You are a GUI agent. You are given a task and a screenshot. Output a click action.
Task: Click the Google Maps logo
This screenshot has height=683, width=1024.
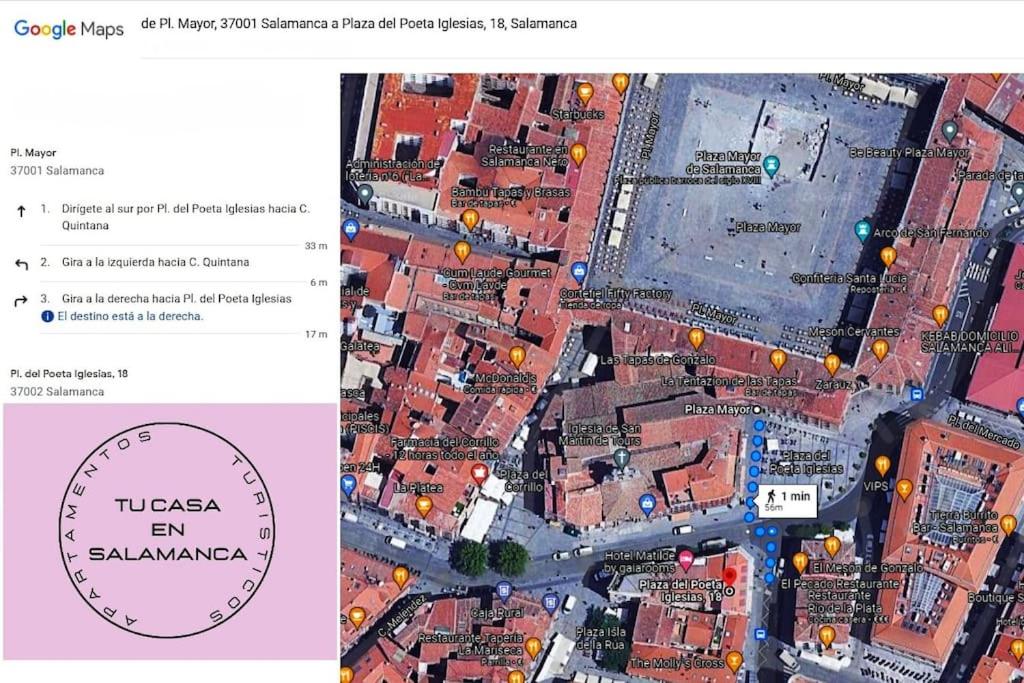pyautogui.click(x=69, y=29)
